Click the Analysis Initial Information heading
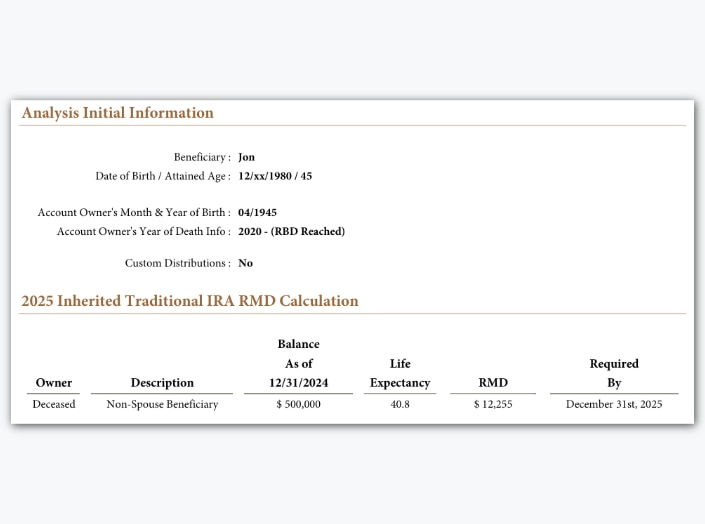Viewport: 705px width, 524px height. pos(118,113)
